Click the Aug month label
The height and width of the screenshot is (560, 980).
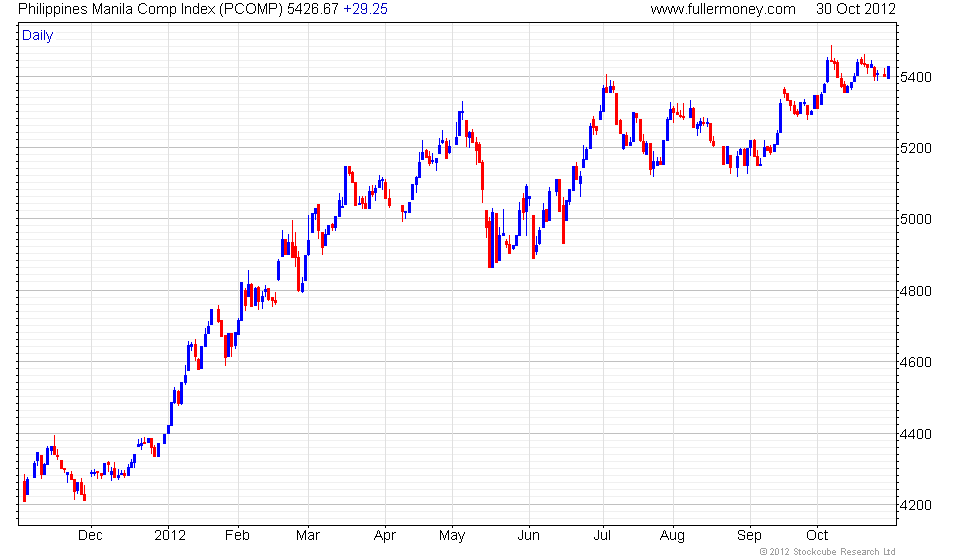click(672, 536)
